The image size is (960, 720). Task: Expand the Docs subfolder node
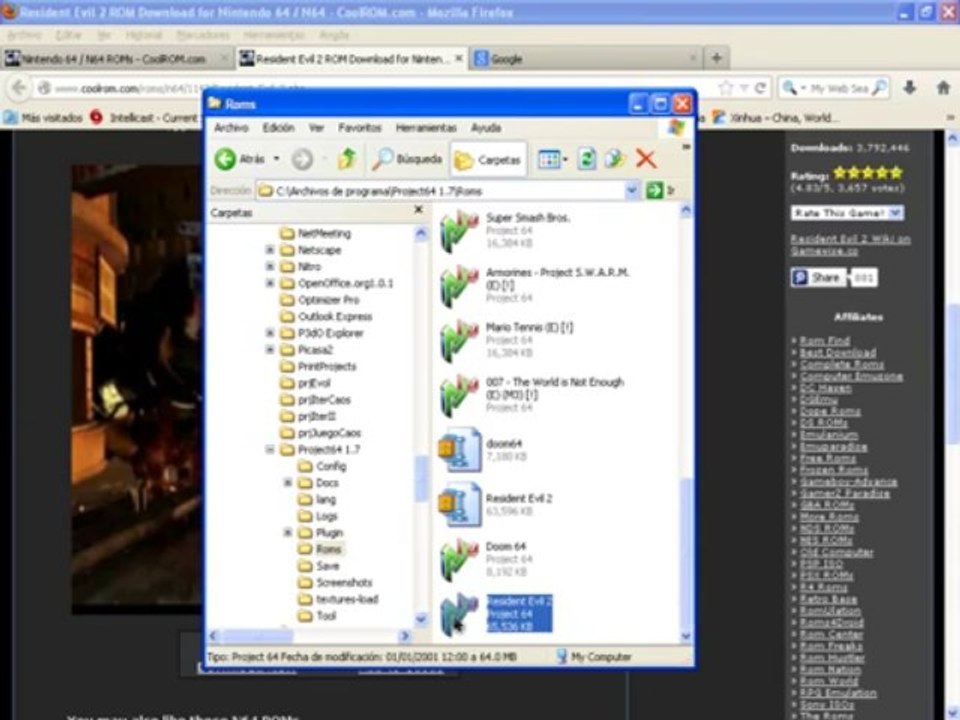pyautogui.click(x=287, y=482)
